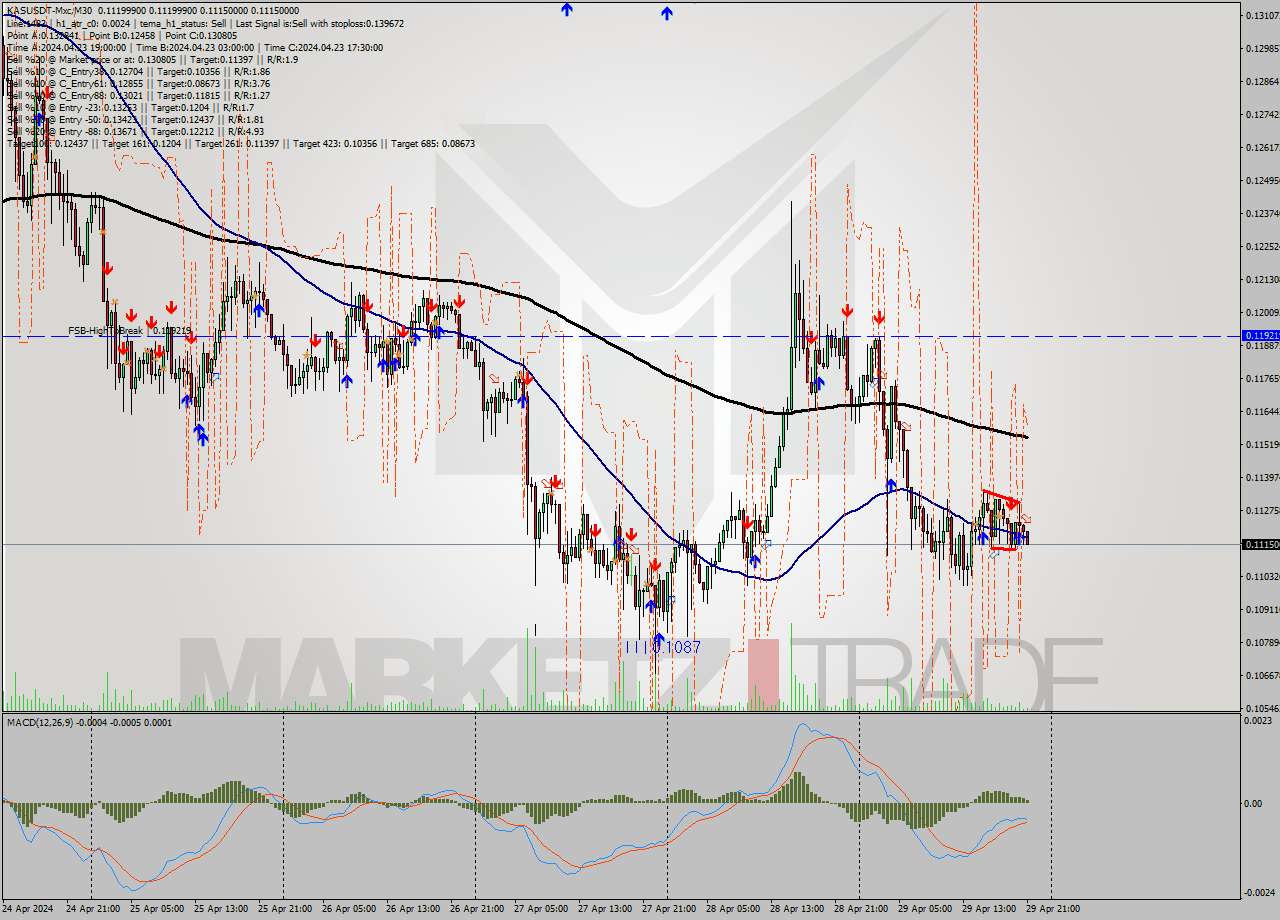1280x920 pixels.
Task: Click the MACD(12,26,9) indicator label
Action: click(x=89, y=722)
